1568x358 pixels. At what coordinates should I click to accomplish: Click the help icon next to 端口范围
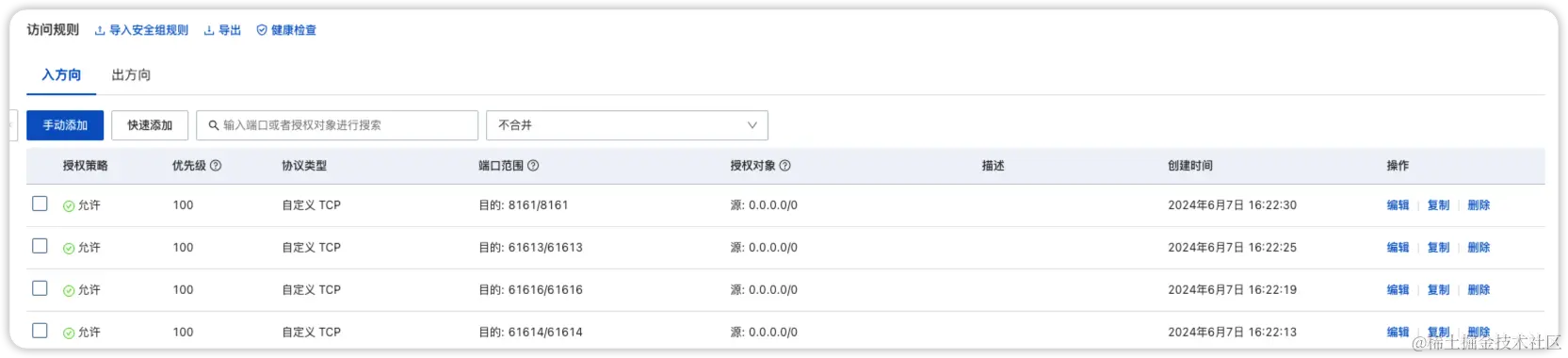(533, 166)
